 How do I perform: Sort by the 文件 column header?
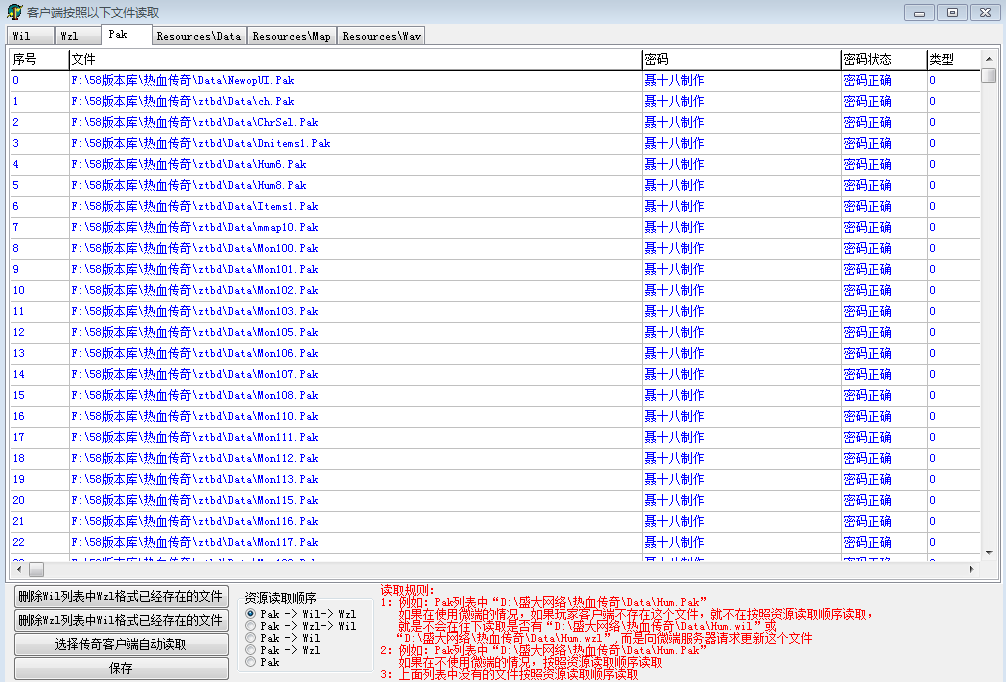click(x=354, y=59)
